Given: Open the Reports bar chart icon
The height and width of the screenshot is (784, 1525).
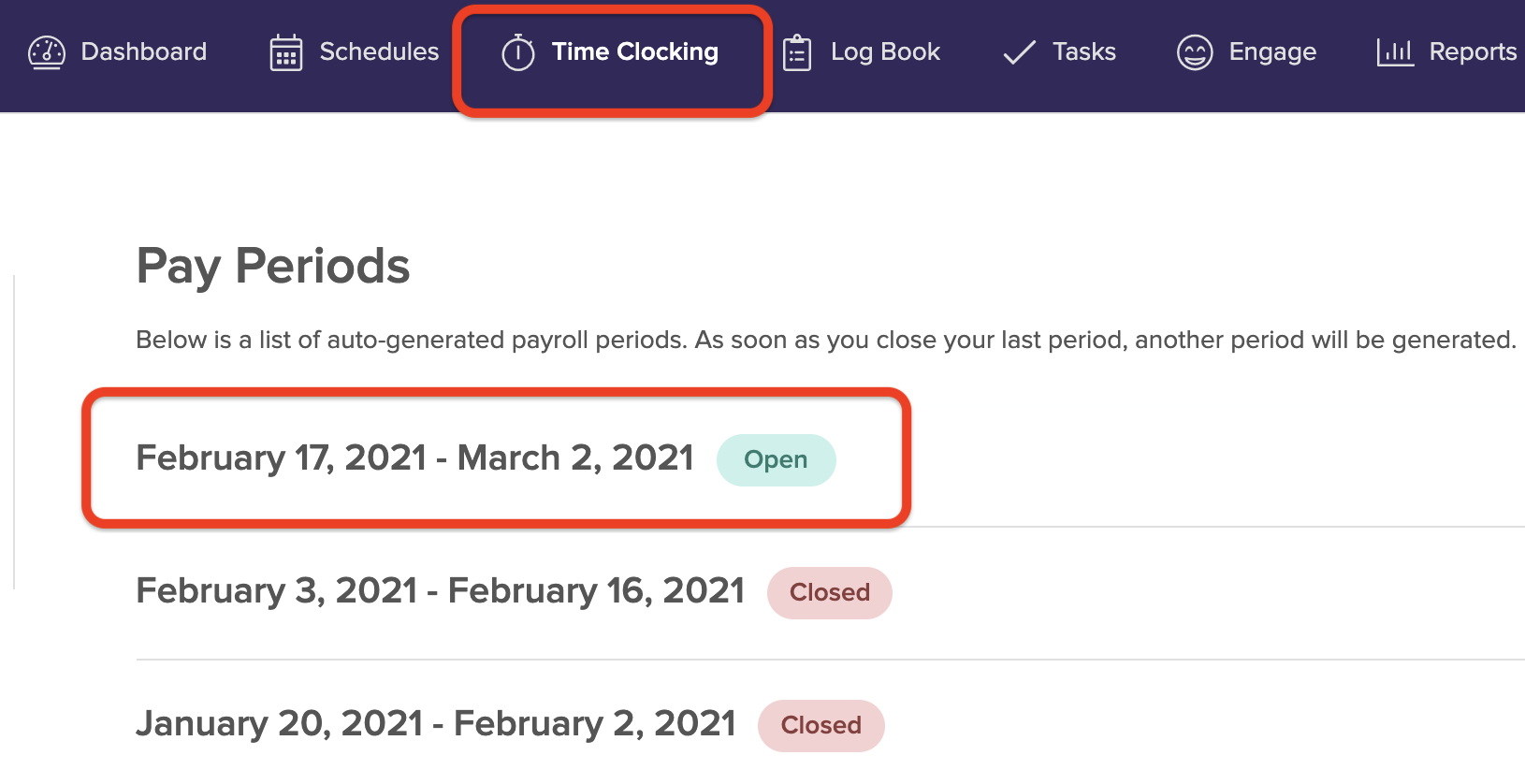Looking at the screenshot, I should [1395, 53].
